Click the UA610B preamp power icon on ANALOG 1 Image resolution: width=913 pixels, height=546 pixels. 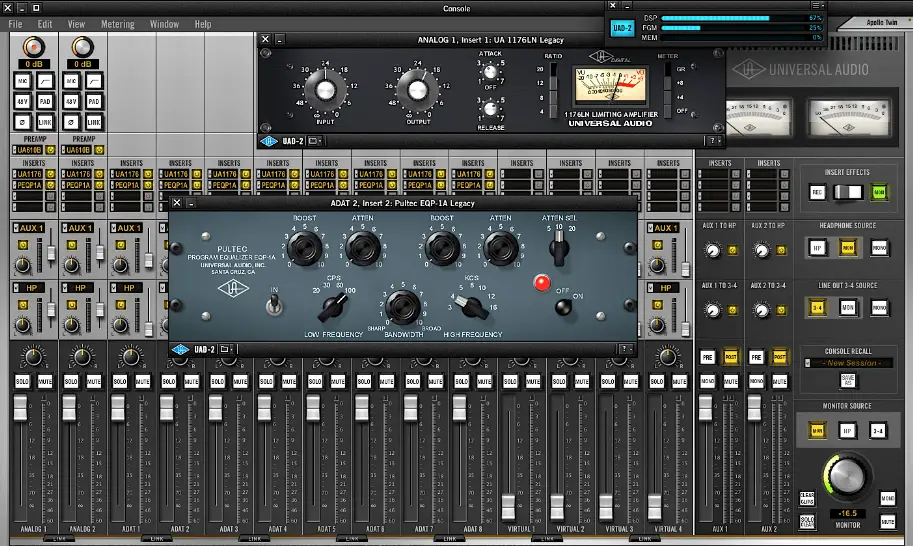click(x=51, y=150)
